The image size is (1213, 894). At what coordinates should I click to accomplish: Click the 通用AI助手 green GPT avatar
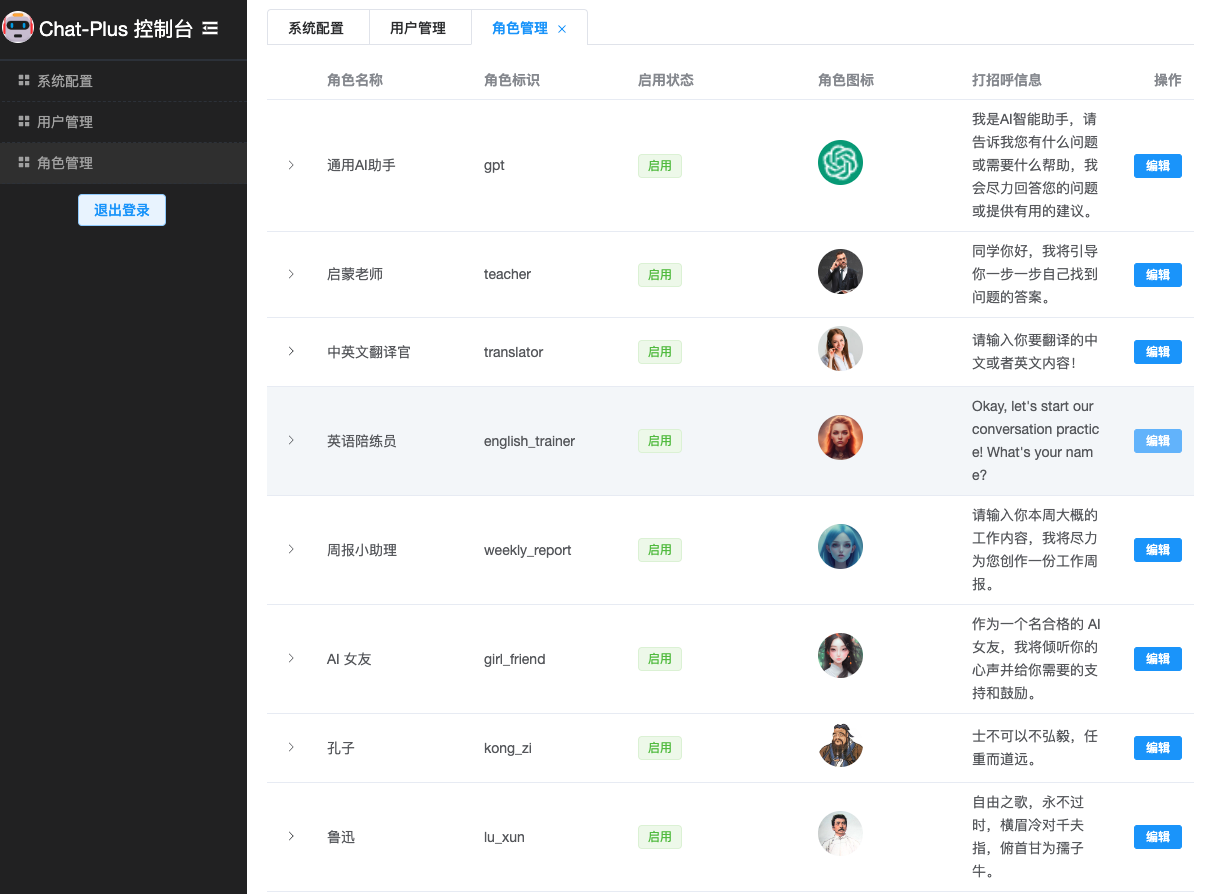840,163
